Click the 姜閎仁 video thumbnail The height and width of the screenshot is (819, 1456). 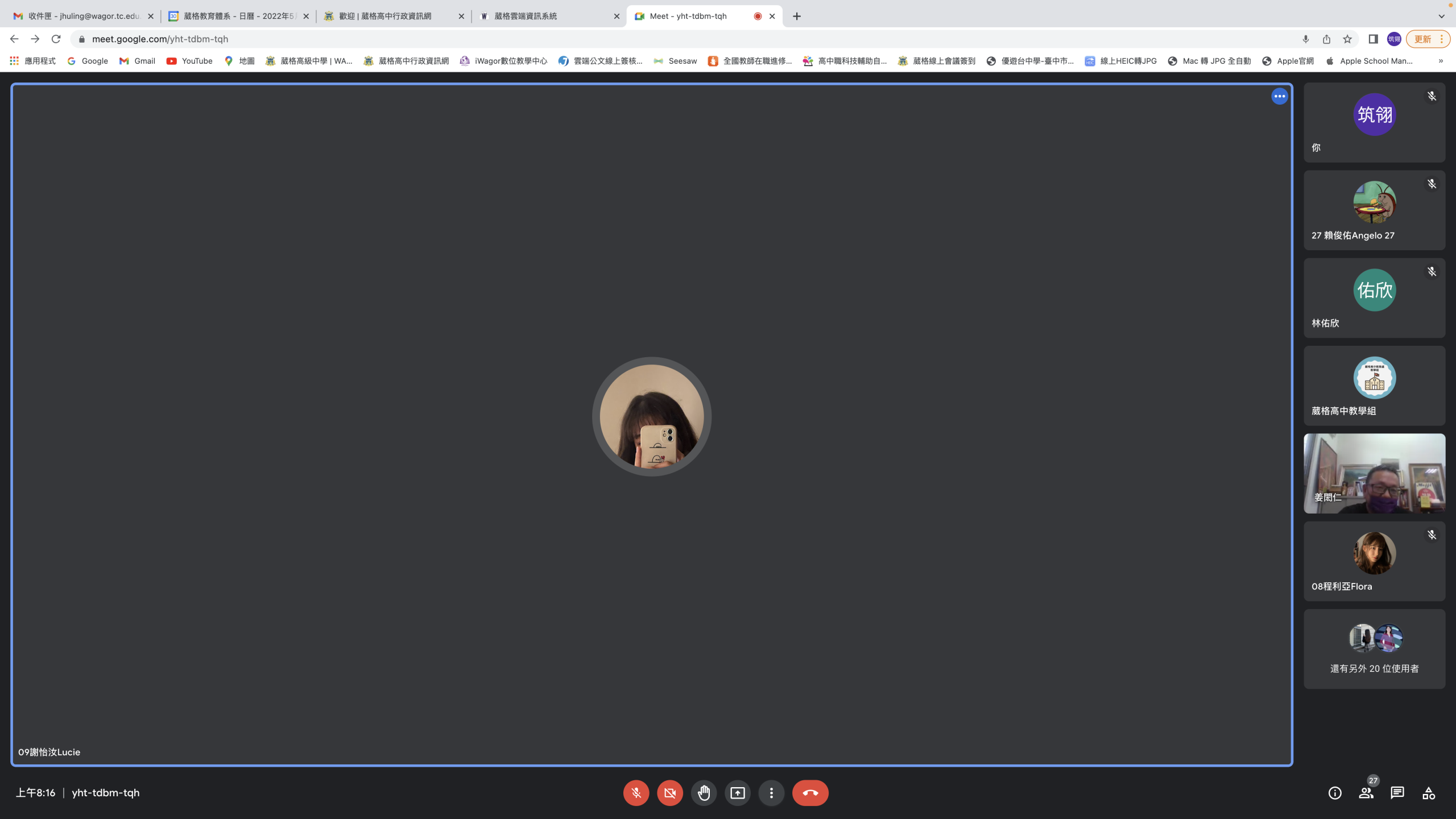click(x=1374, y=473)
